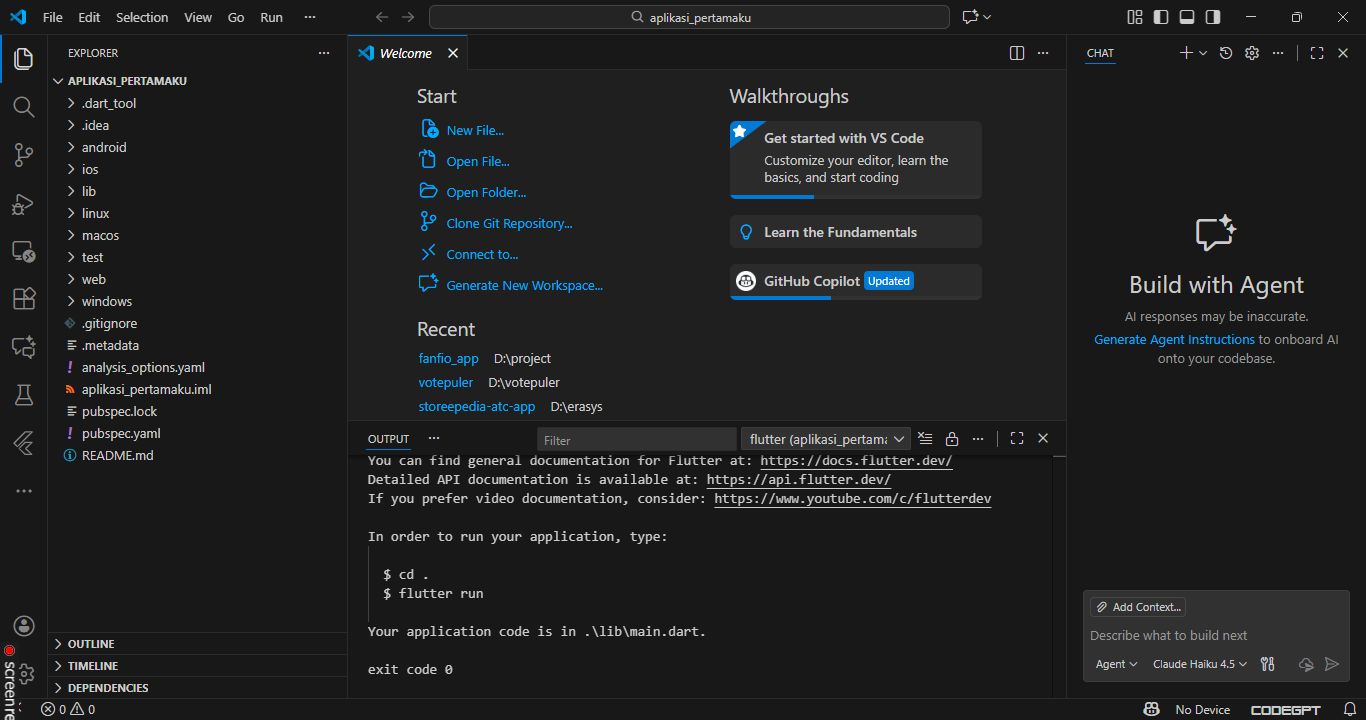Click Generate Agent Instructions link
This screenshot has width=1366, height=720.
pyautogui.click(x=1174, y=339)
